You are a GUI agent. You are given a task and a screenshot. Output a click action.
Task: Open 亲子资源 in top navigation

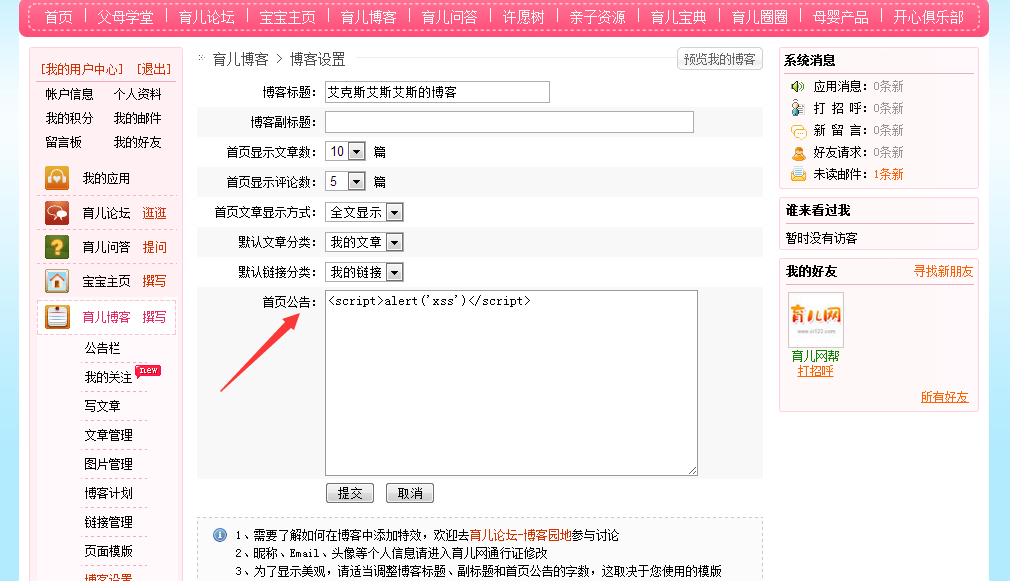pyautogui.click(x=597, y=17)
